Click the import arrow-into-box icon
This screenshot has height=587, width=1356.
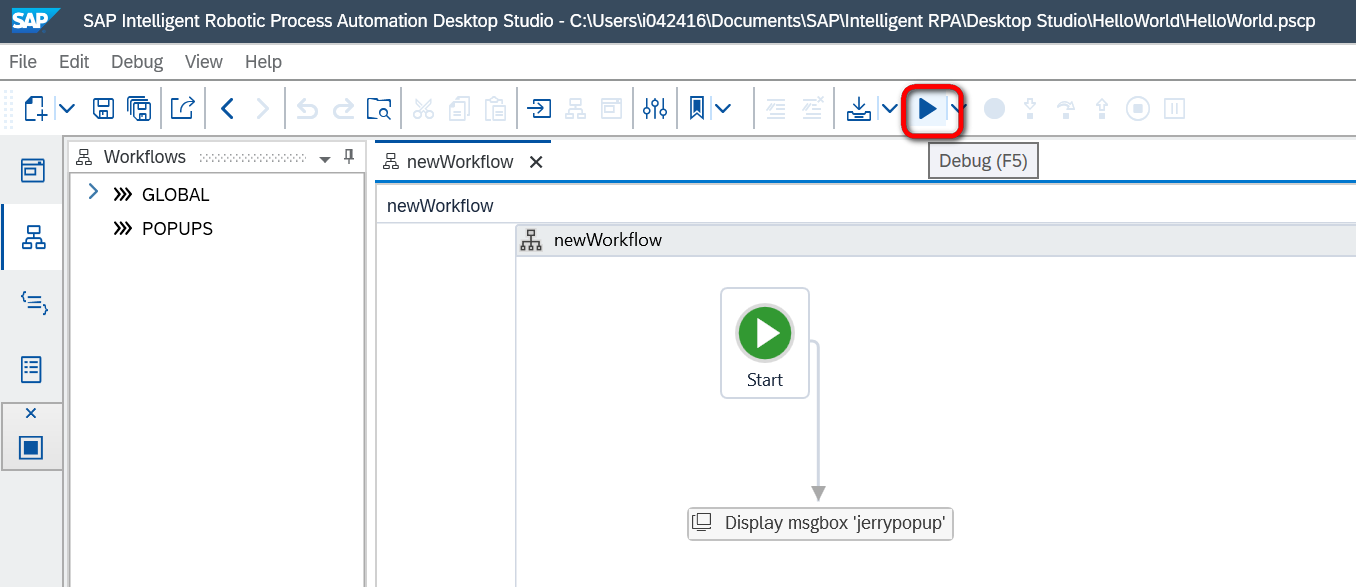click(x=540, y=108)
